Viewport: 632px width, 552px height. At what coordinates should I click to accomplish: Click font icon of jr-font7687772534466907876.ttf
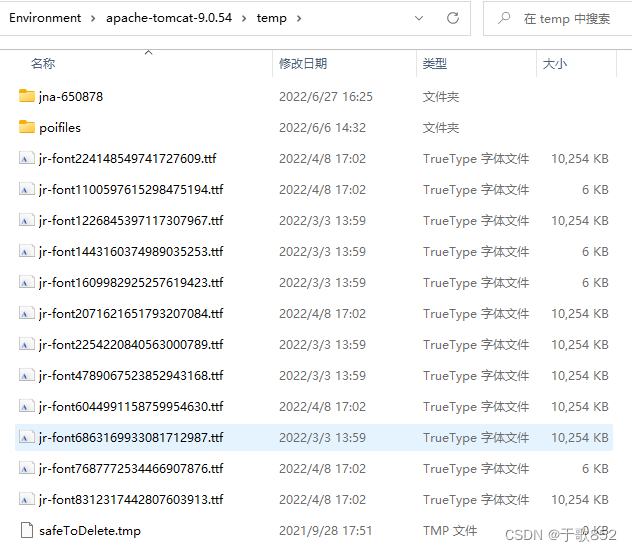27,469
